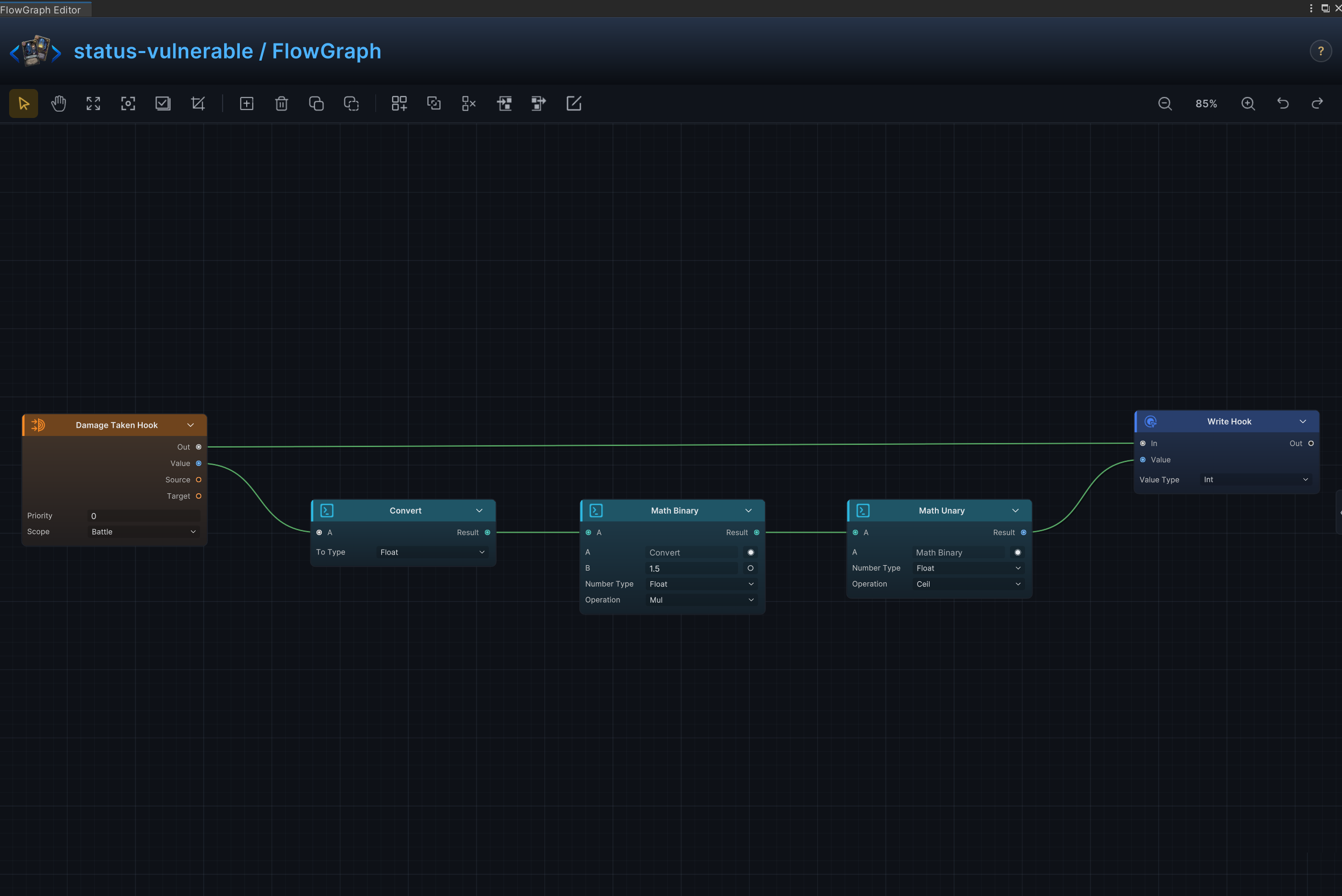Collapse the Damage Taken Hook node
The width and height of the screenshot is (1342, 896).
191,425
